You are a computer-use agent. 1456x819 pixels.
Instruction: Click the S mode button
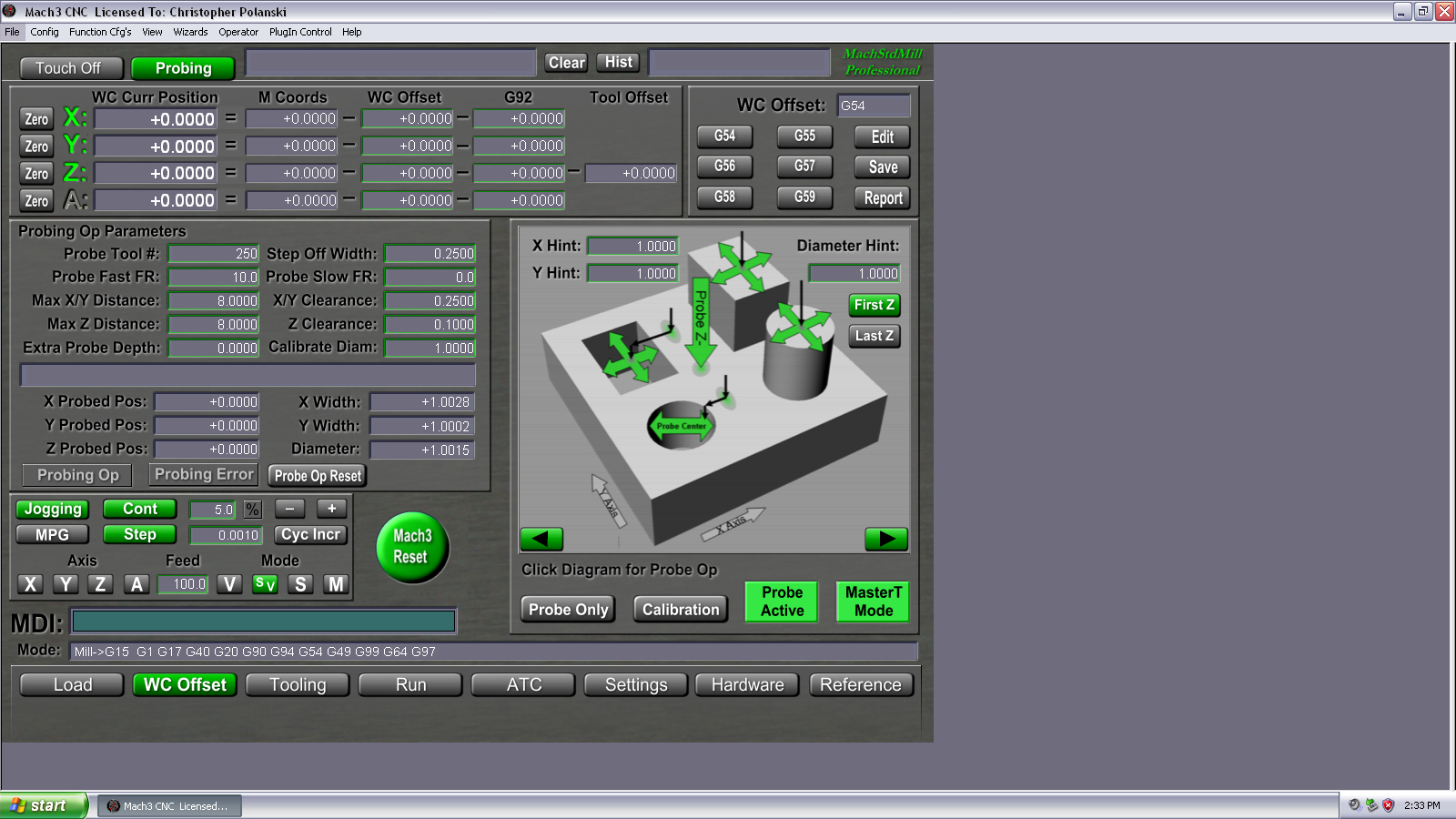(300, 584)
